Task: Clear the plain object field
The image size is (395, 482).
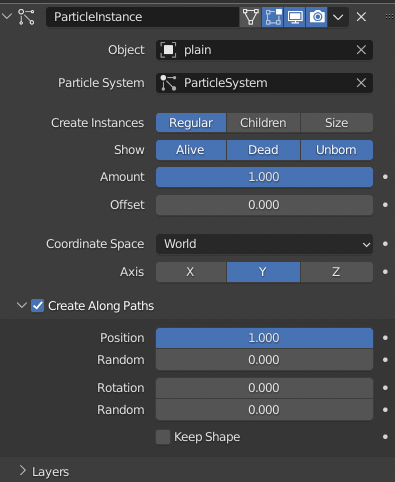Action: (x=361, y=50)
